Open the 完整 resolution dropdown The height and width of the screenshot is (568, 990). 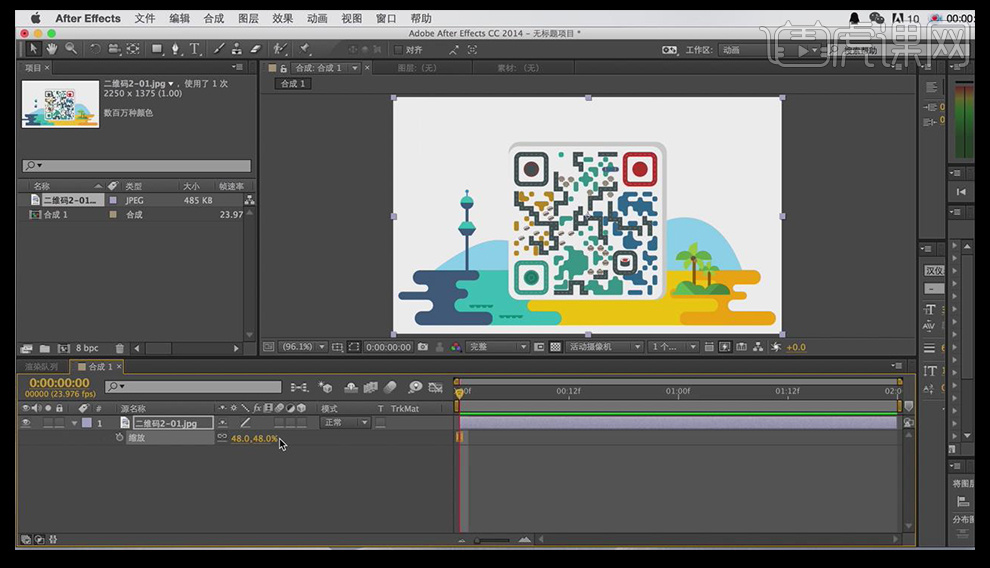pos(497,347)
